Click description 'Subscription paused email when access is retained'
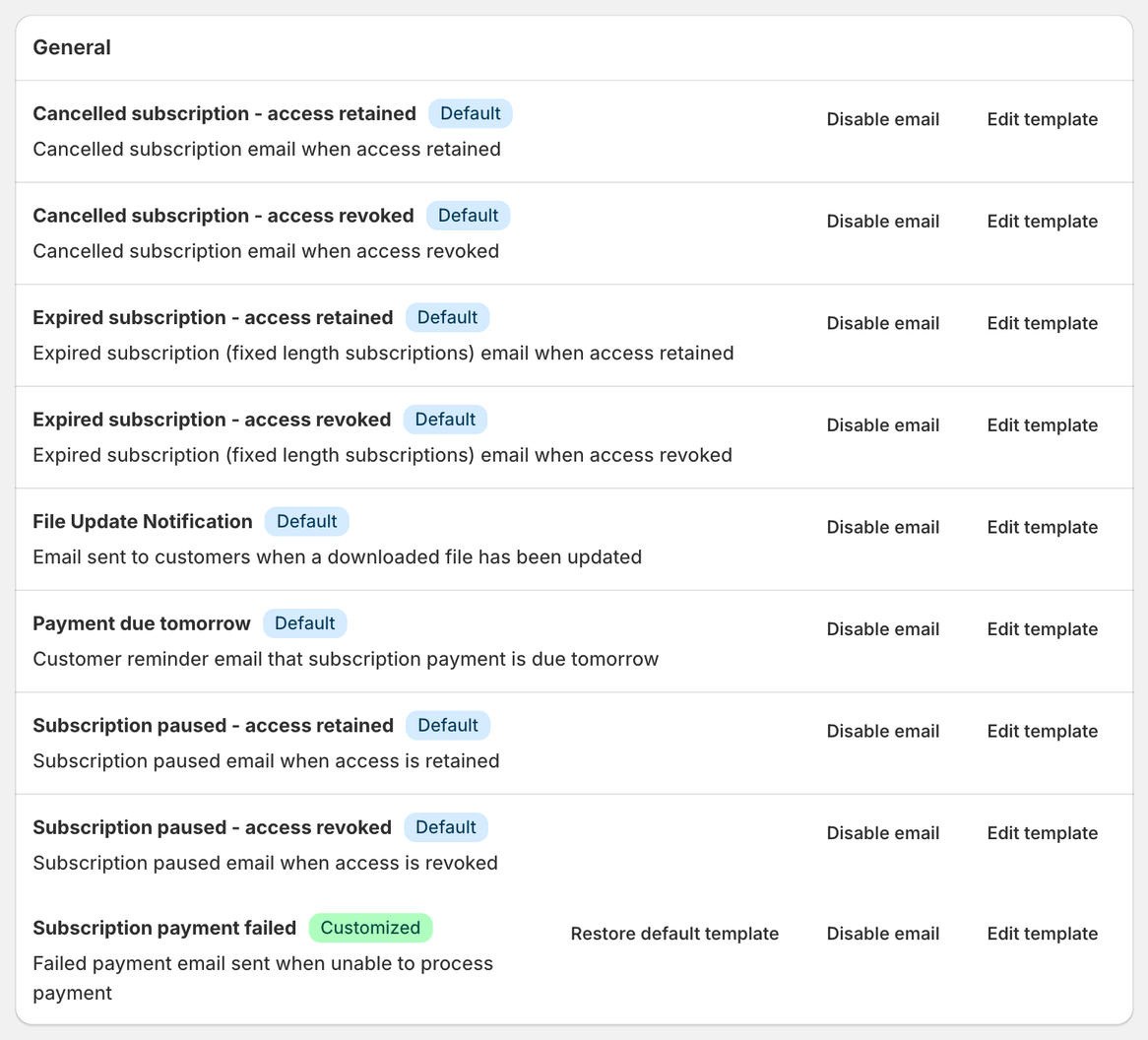Image resolution: width=1148 pixels, height=1040 pixels. click(267, 761)
